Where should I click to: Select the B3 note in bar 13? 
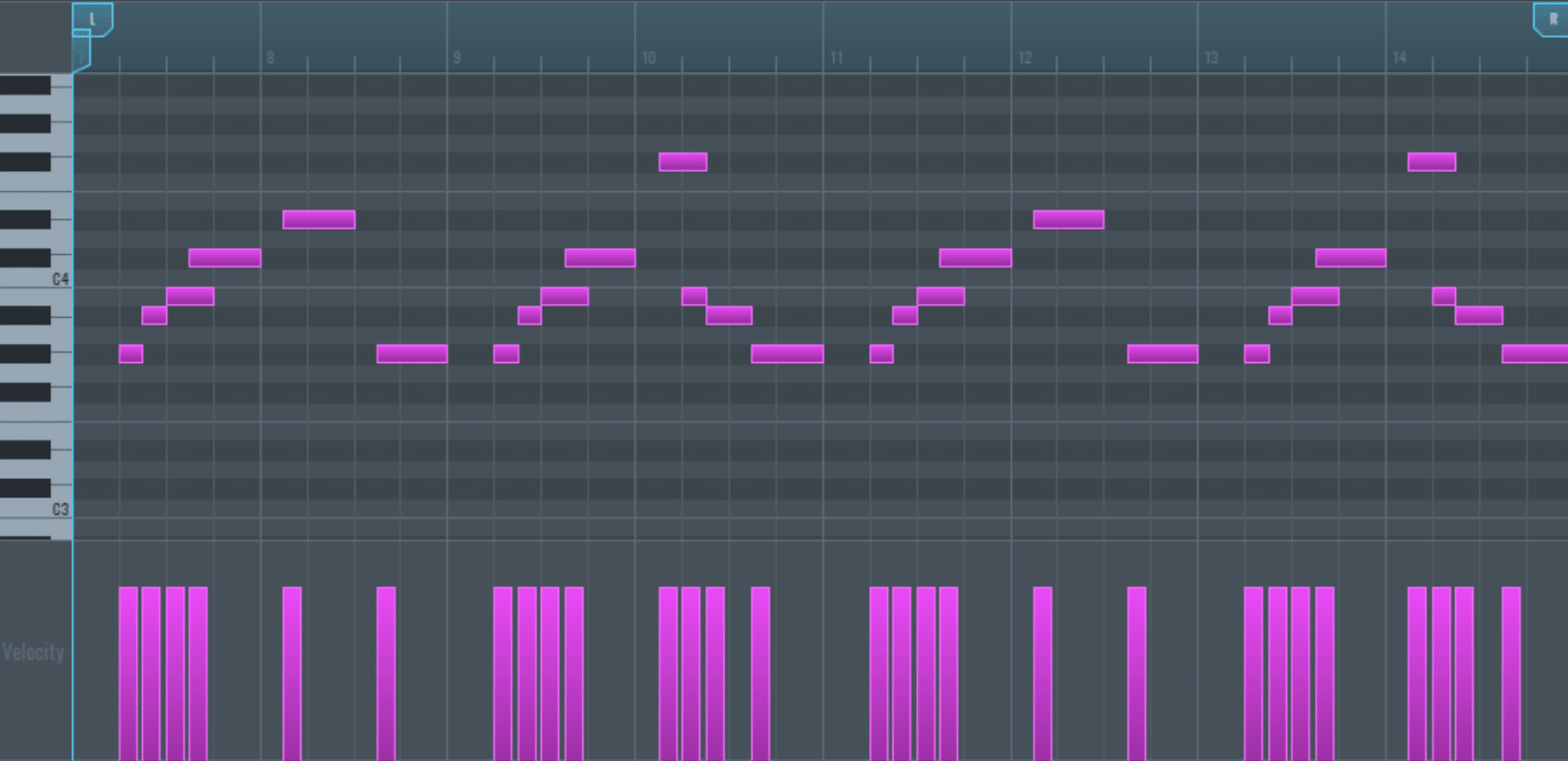pyautogui.click(x=1315, y=296)
